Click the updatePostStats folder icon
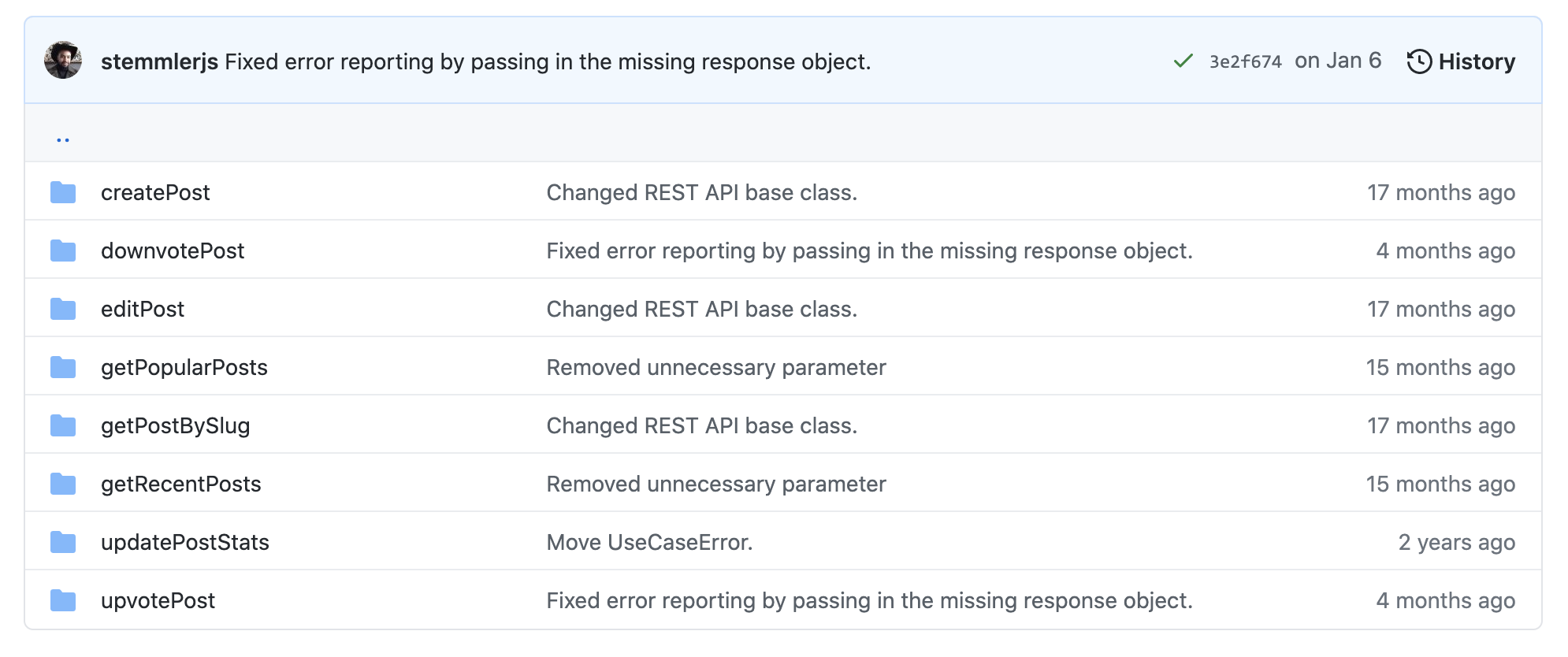1568x657 pixels. [x=63, y=542]
